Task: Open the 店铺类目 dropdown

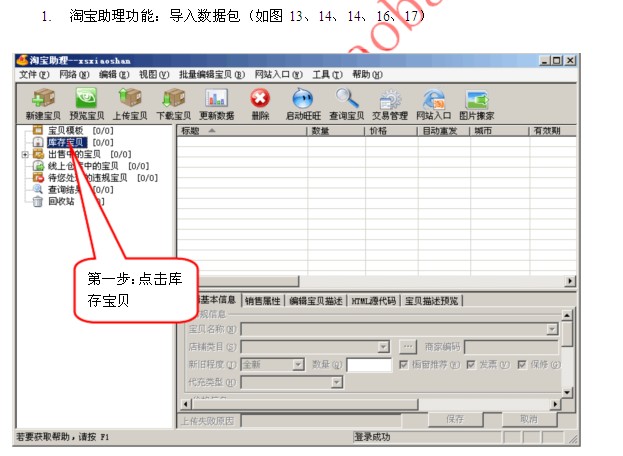Action: (383, 347)
